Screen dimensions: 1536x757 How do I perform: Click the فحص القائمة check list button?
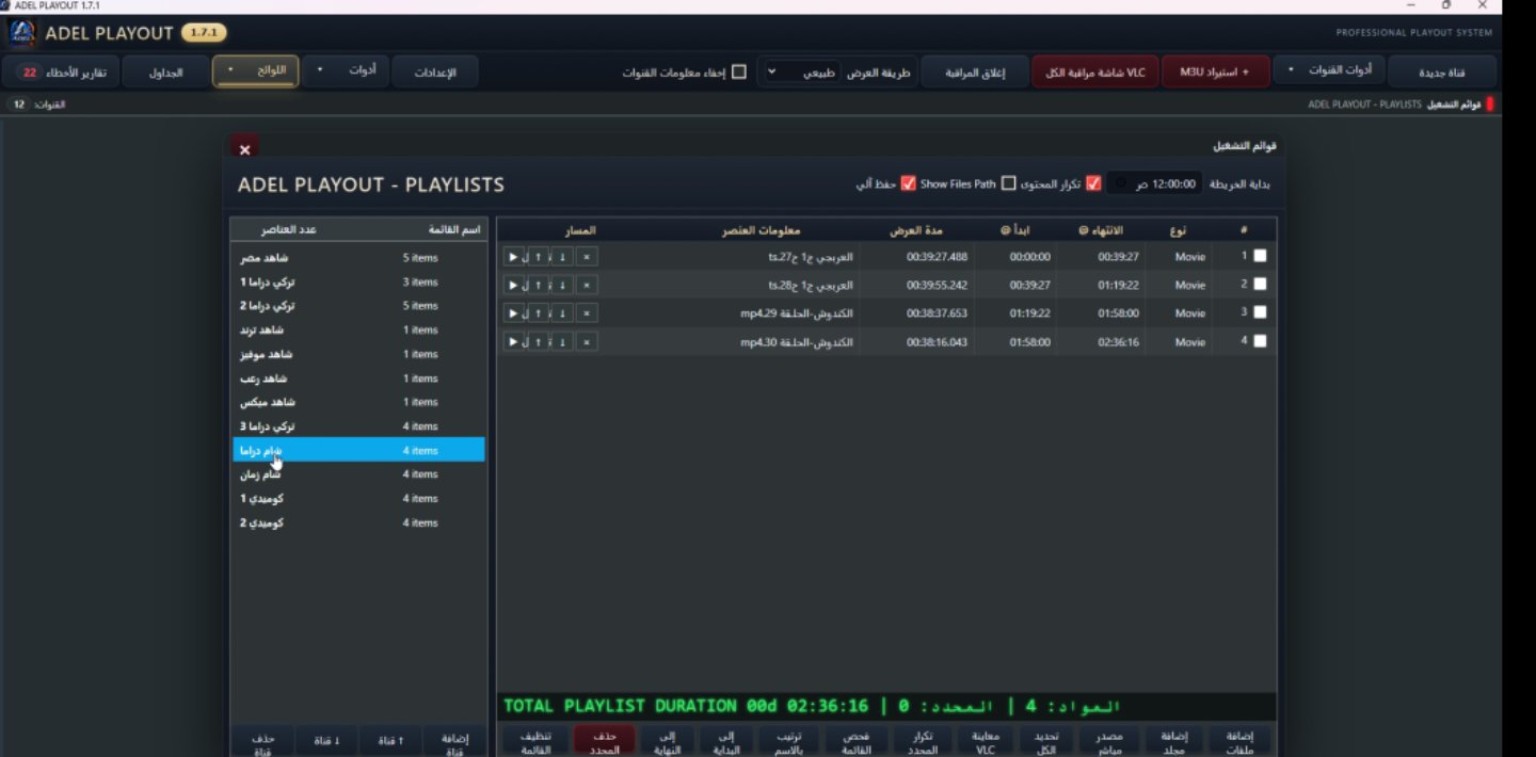(856, 742)
